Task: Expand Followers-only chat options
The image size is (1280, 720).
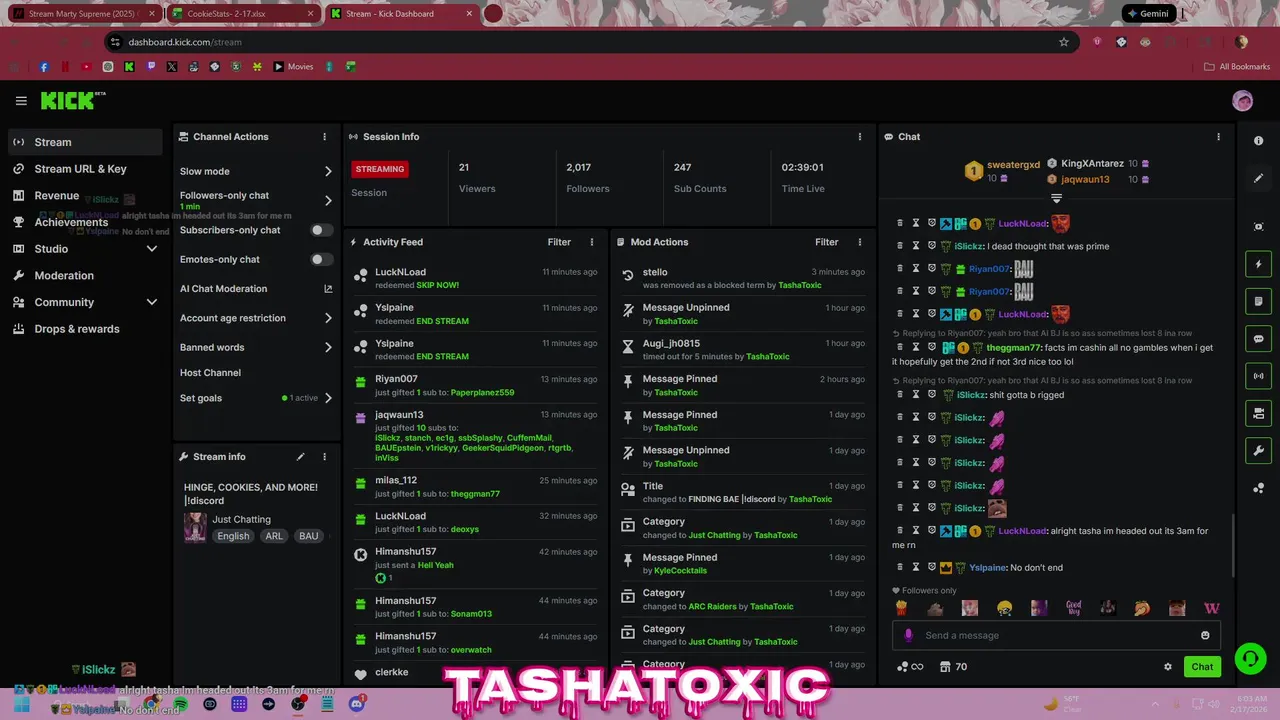Action: pos(328,200)
